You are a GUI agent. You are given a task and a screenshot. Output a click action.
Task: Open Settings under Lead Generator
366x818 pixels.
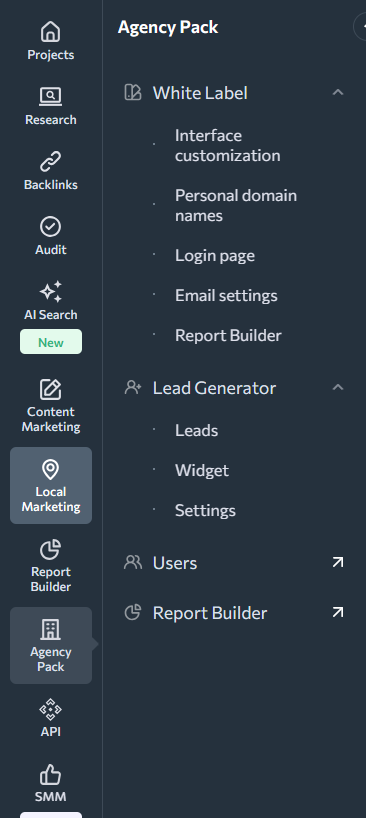(205, 510)
